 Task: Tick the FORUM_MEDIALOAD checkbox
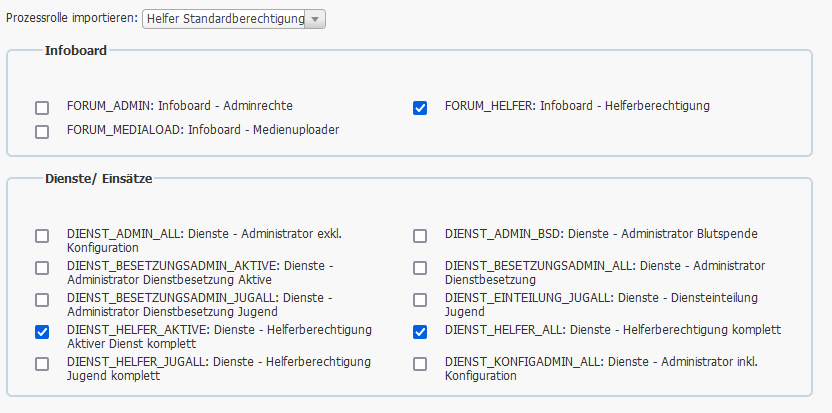pyautogui.click(x=42, y=131)
